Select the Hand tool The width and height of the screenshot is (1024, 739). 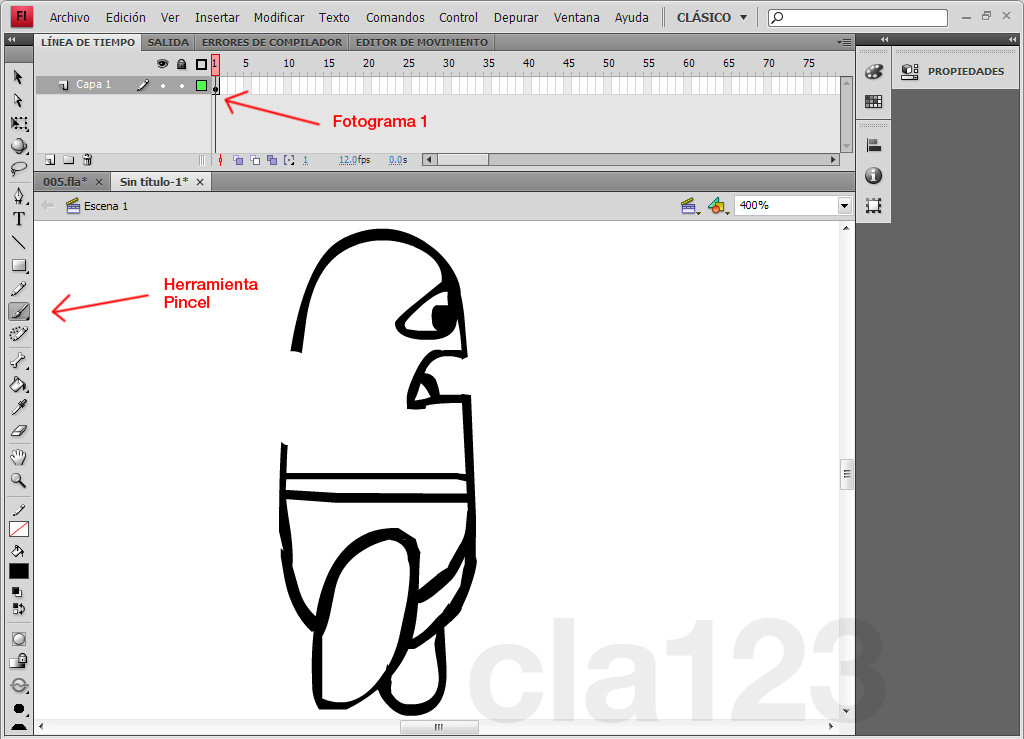tap(19, 457)
